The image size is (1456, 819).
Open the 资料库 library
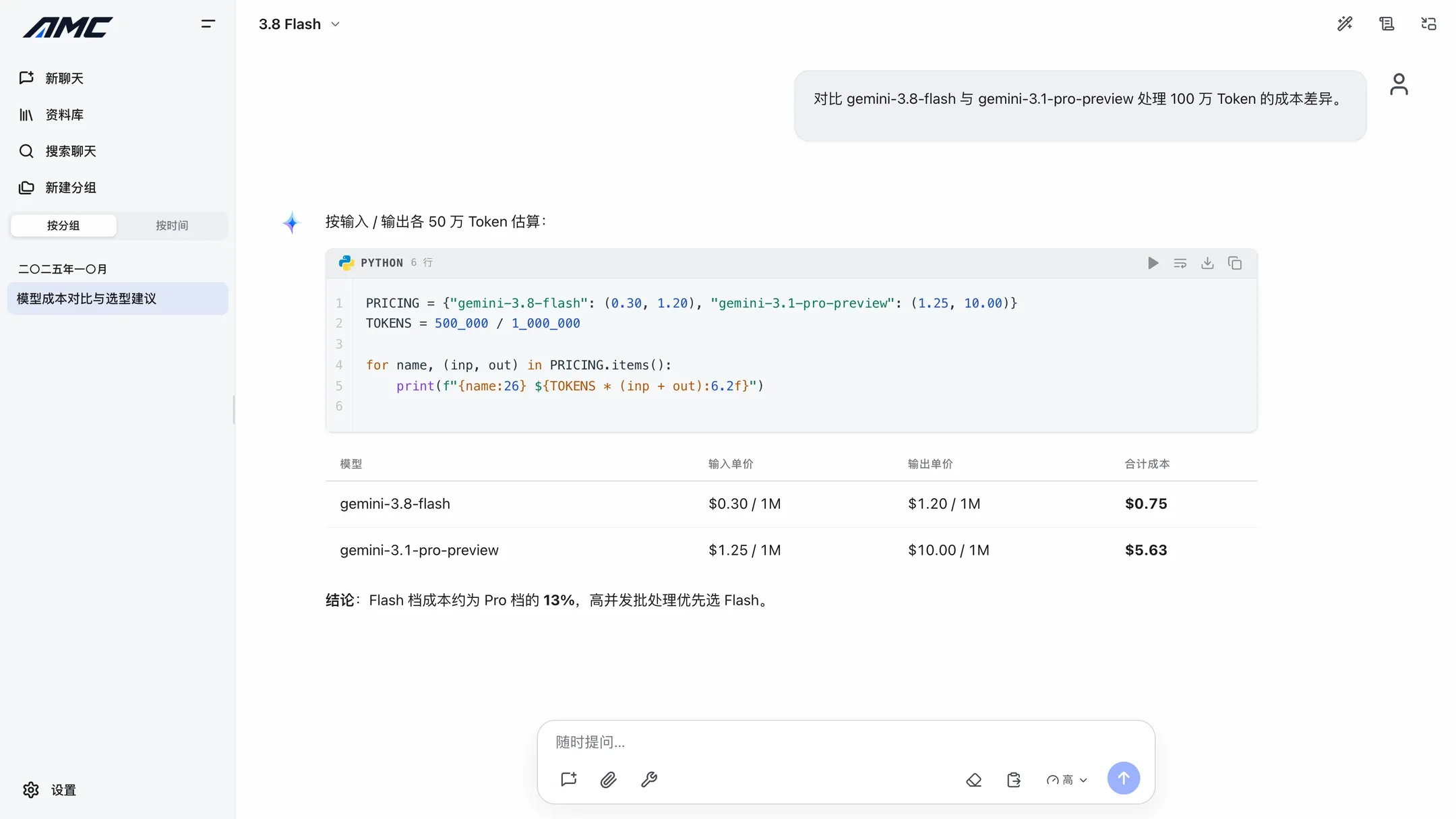click(51, 115)
